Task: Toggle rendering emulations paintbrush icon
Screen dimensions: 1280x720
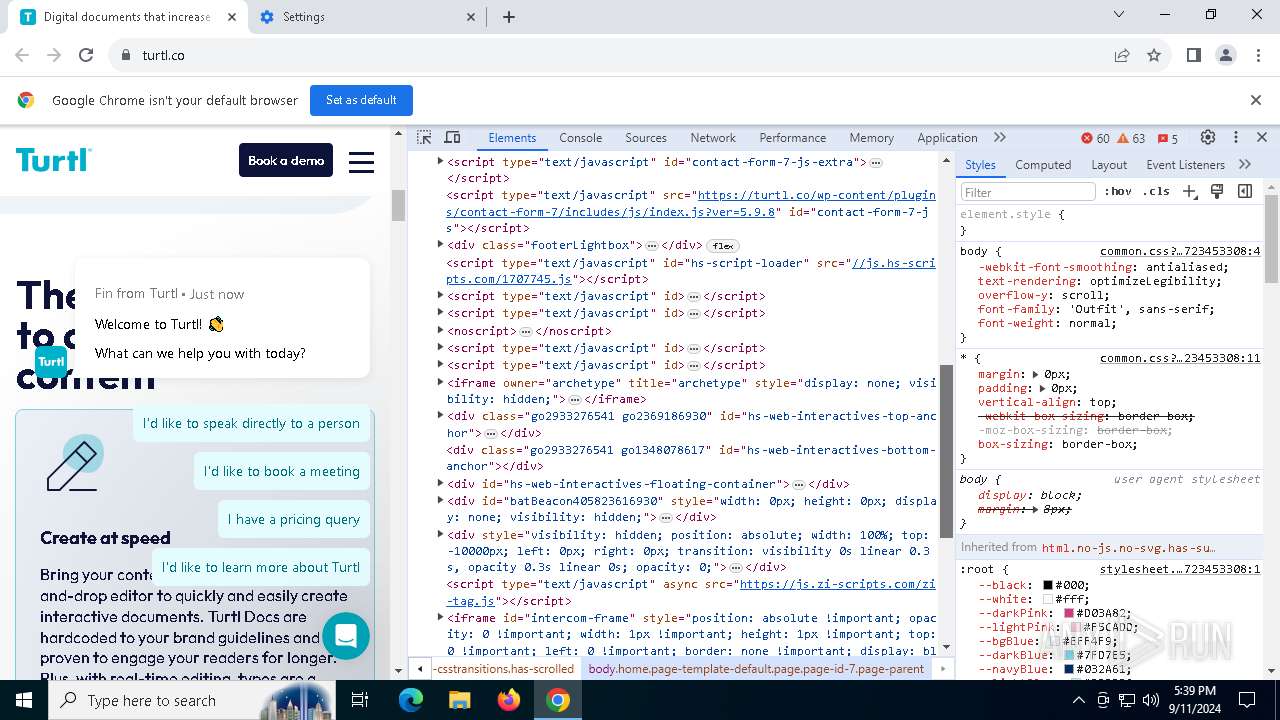Action: 1217,191
